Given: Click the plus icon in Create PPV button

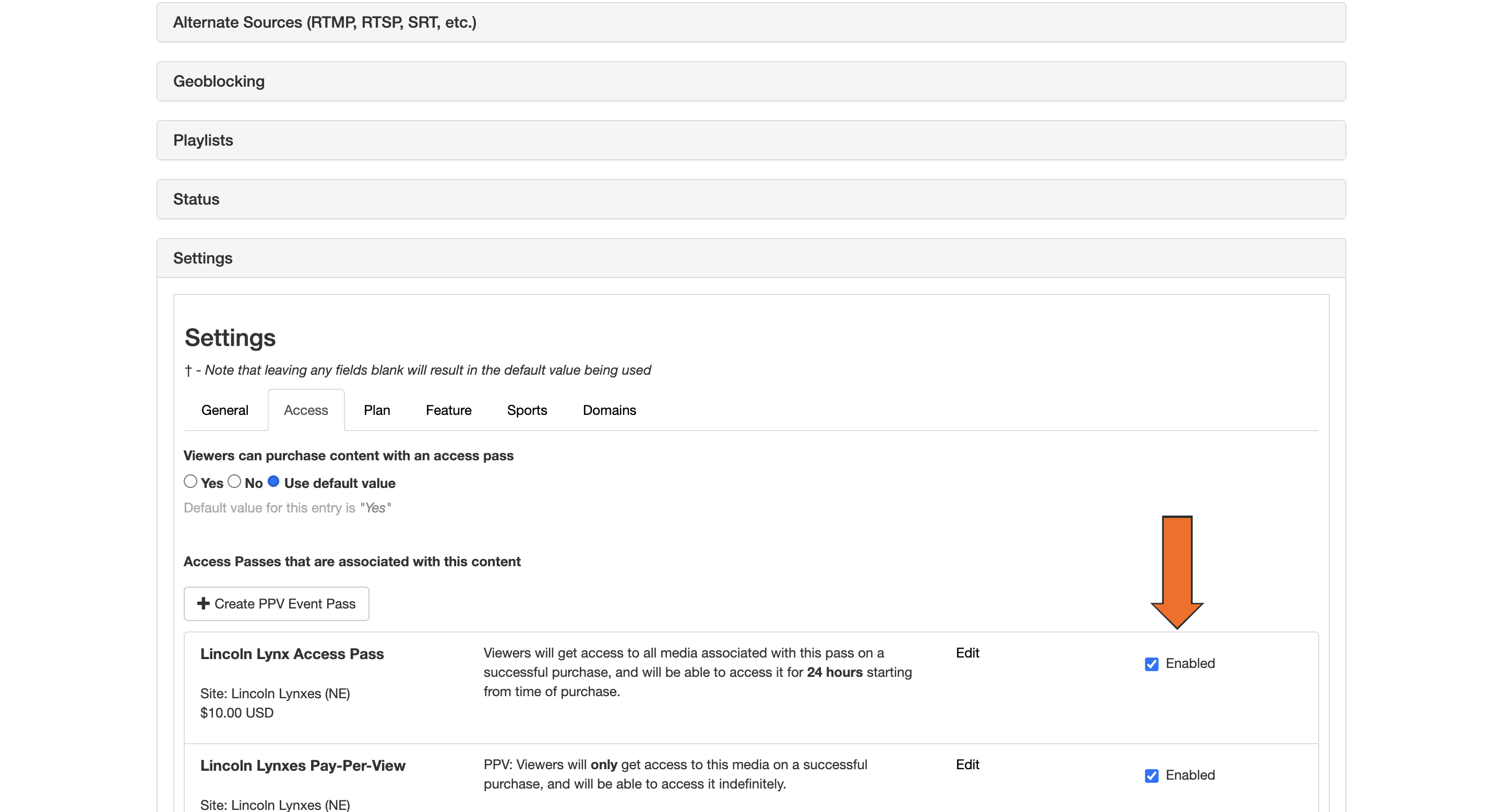Looking at the screenshot, I should click(x=203, y=603).
